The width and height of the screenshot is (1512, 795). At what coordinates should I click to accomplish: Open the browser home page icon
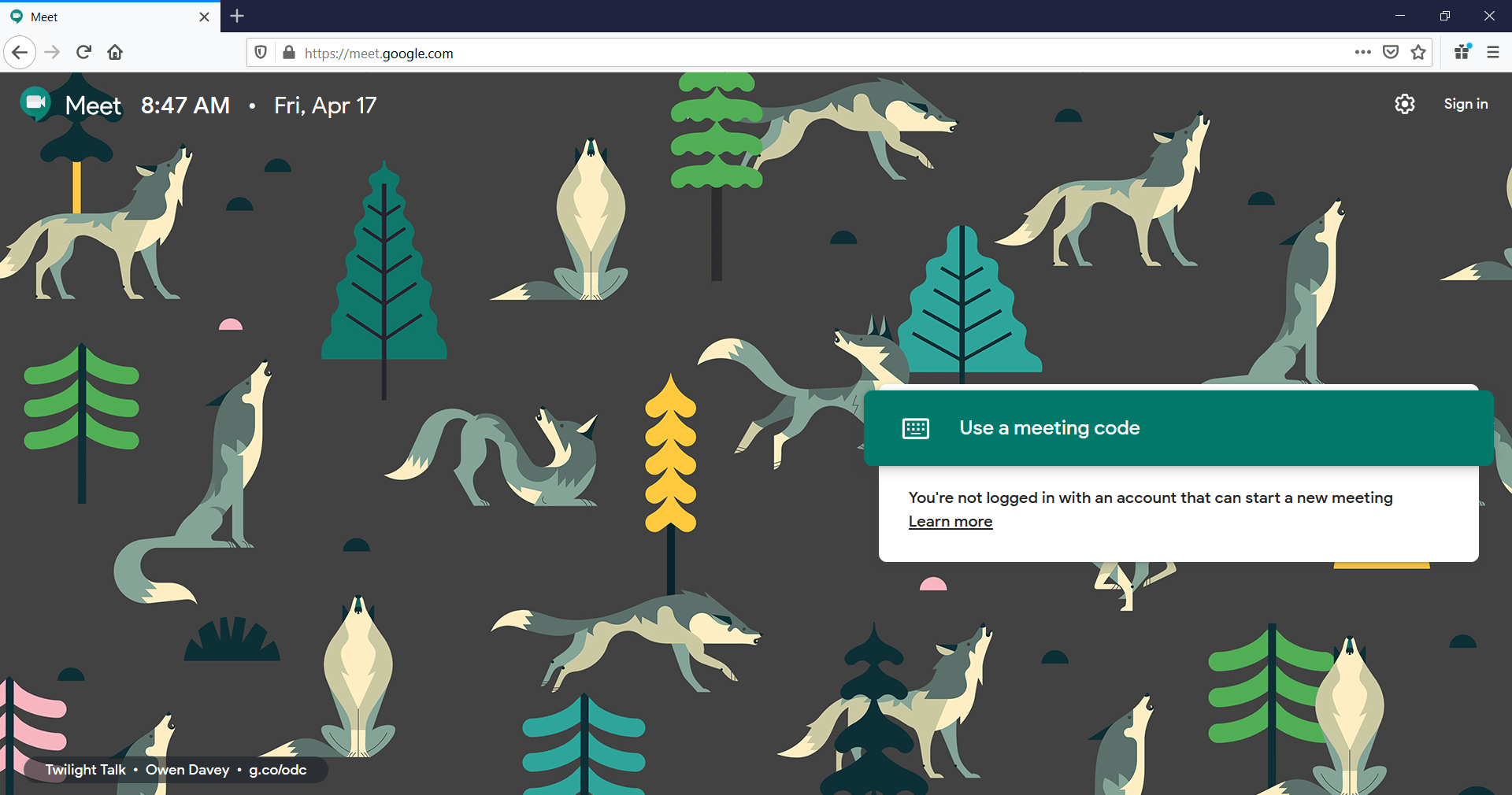point(115,53)
